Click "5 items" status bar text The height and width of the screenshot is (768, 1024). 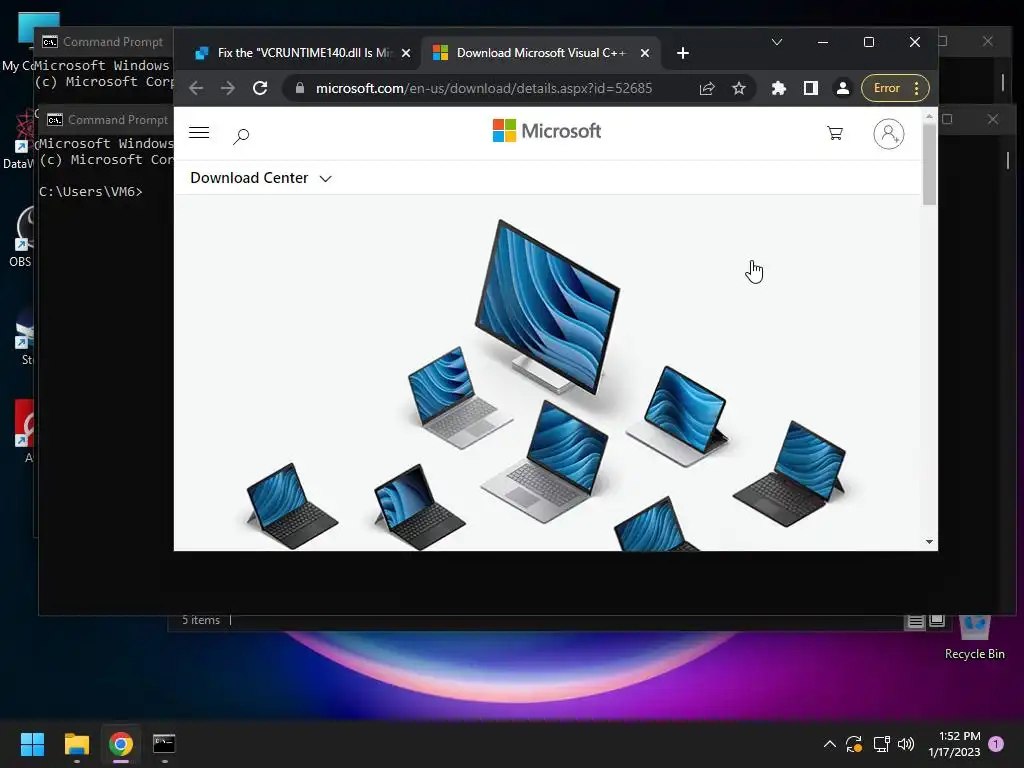201,620
